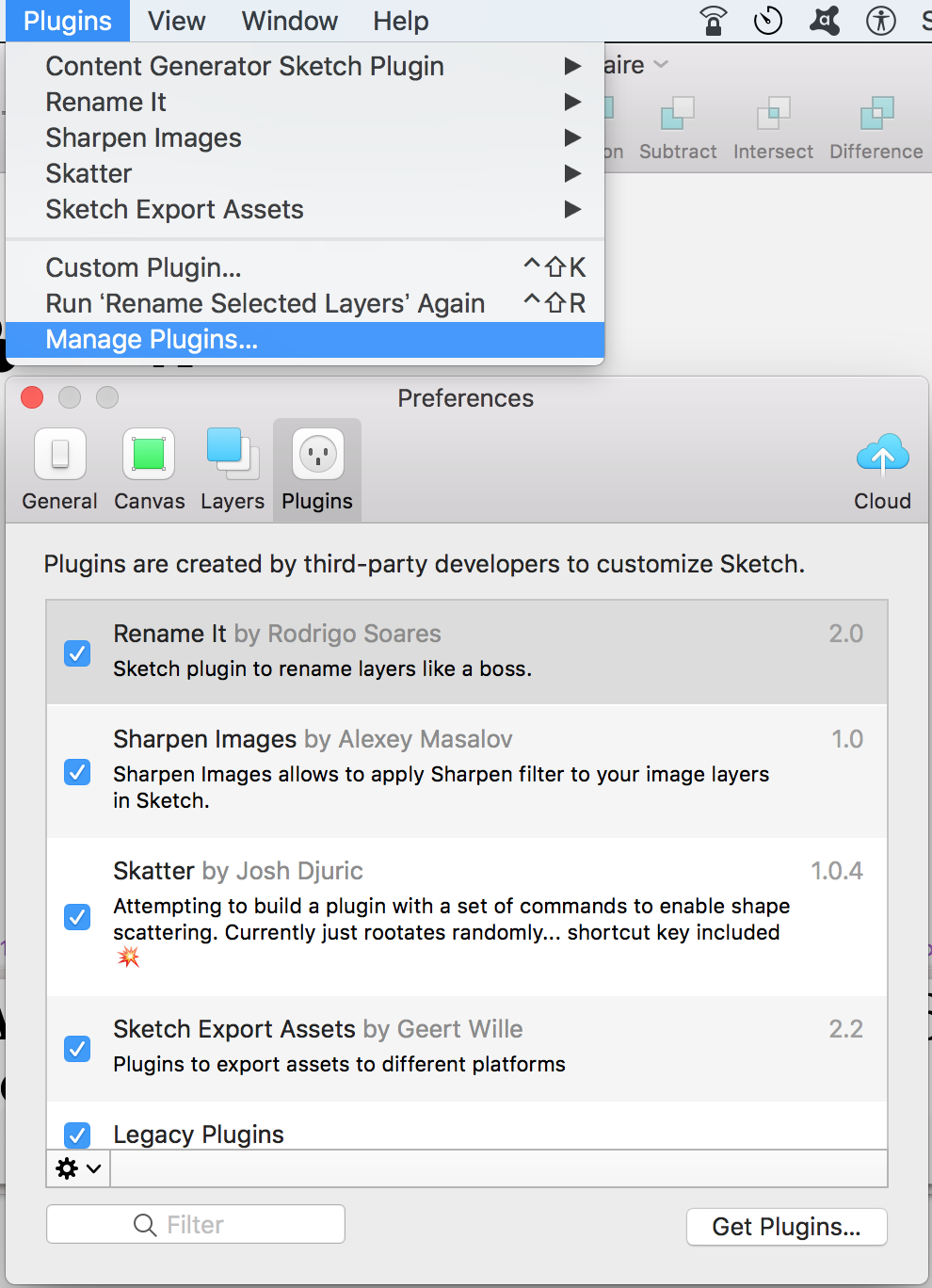Click Sketch Export Assets version 2.2
This screenshot has height=1288, width=932.
[x=845, y=1029]
